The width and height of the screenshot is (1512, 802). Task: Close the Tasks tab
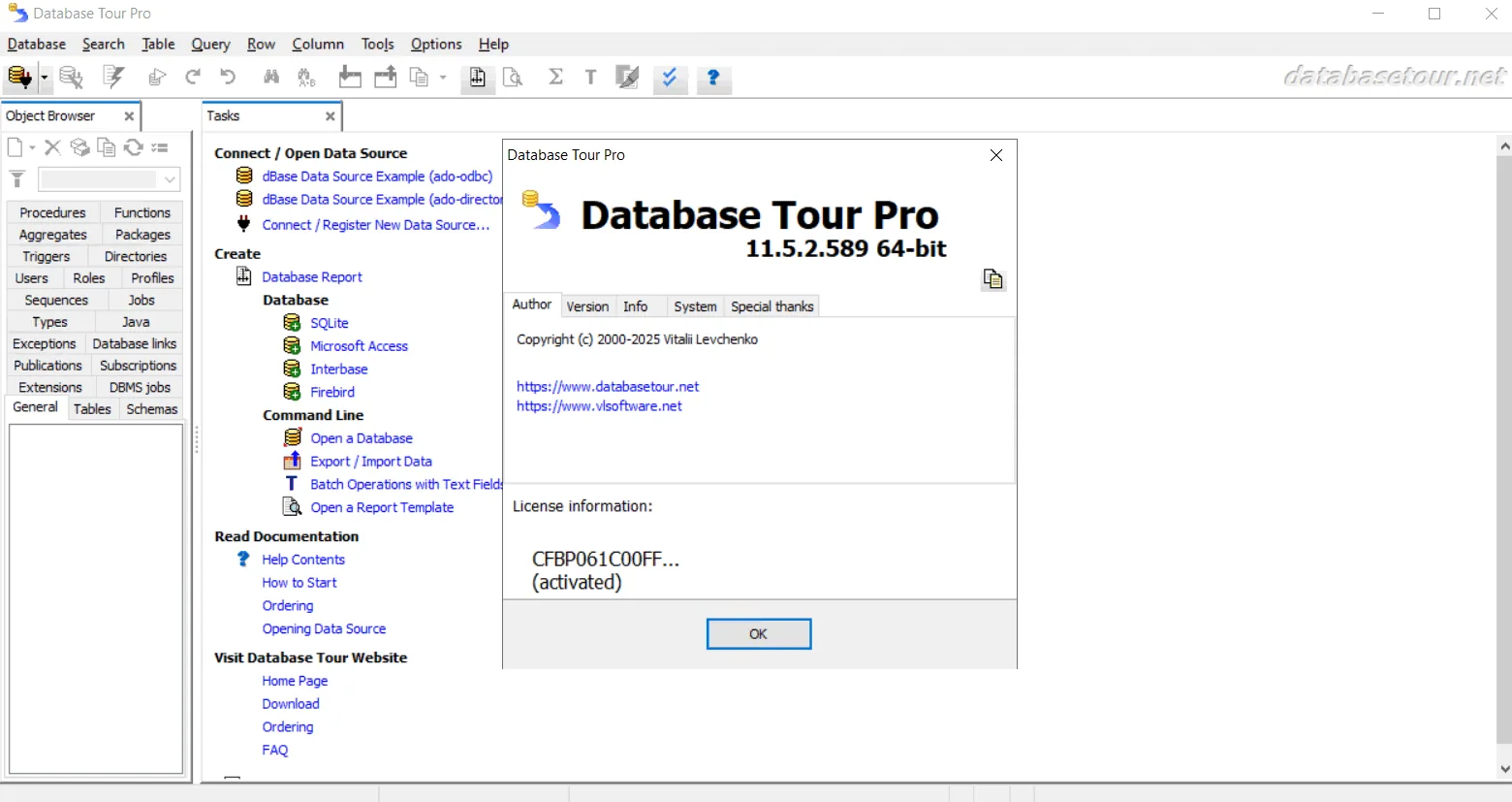331,116
